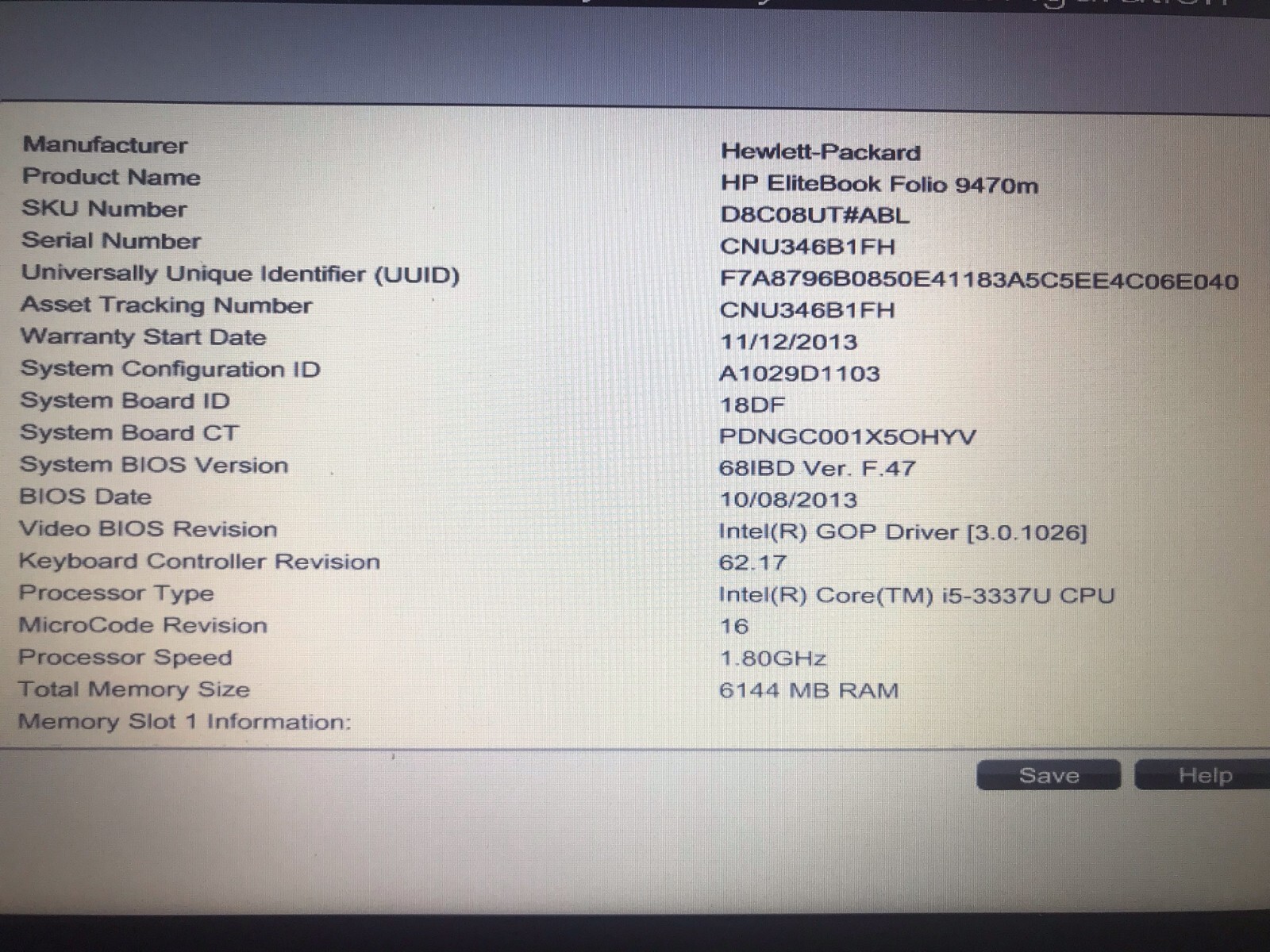Select the Manufacturer label
Screen dimensions: 1270x952
[105, 145]
